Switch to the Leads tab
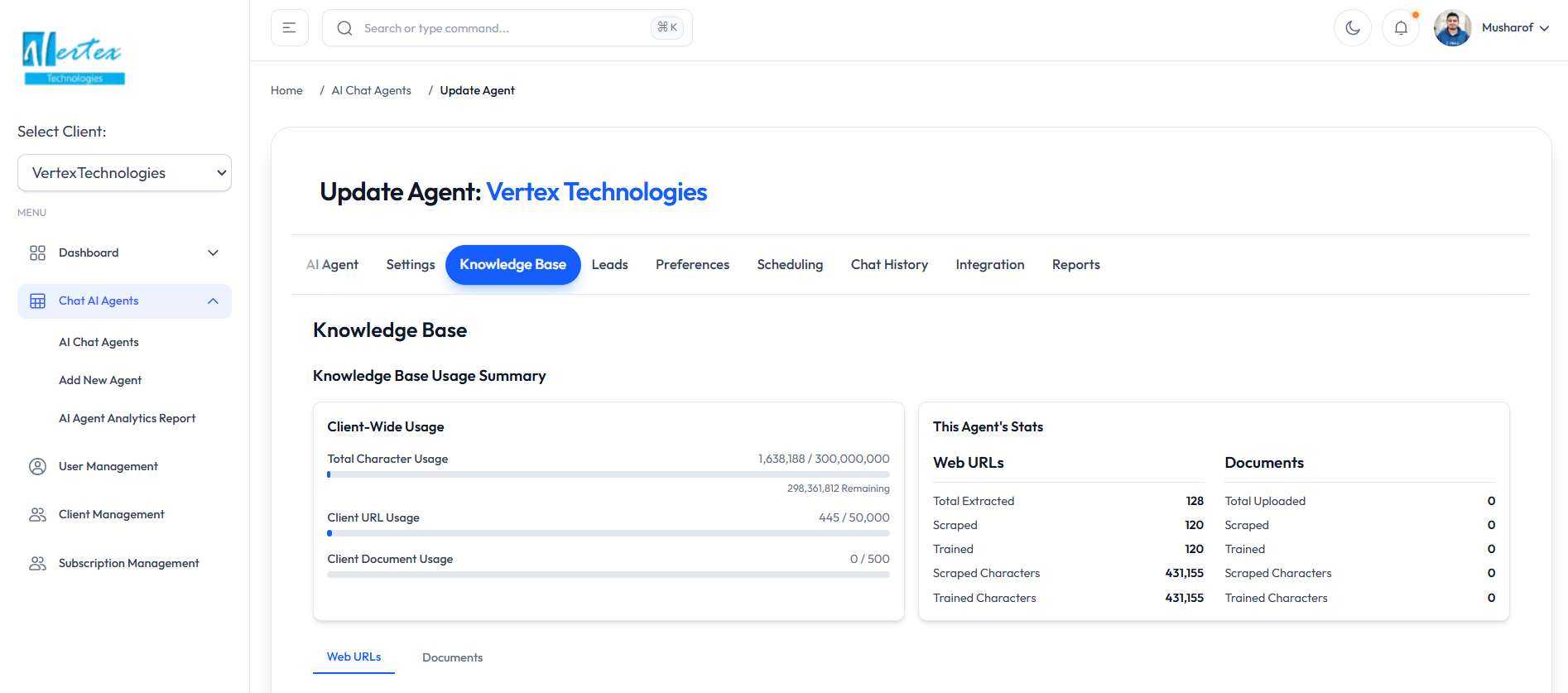The image size is (1568, 693). tap(609, 264)
